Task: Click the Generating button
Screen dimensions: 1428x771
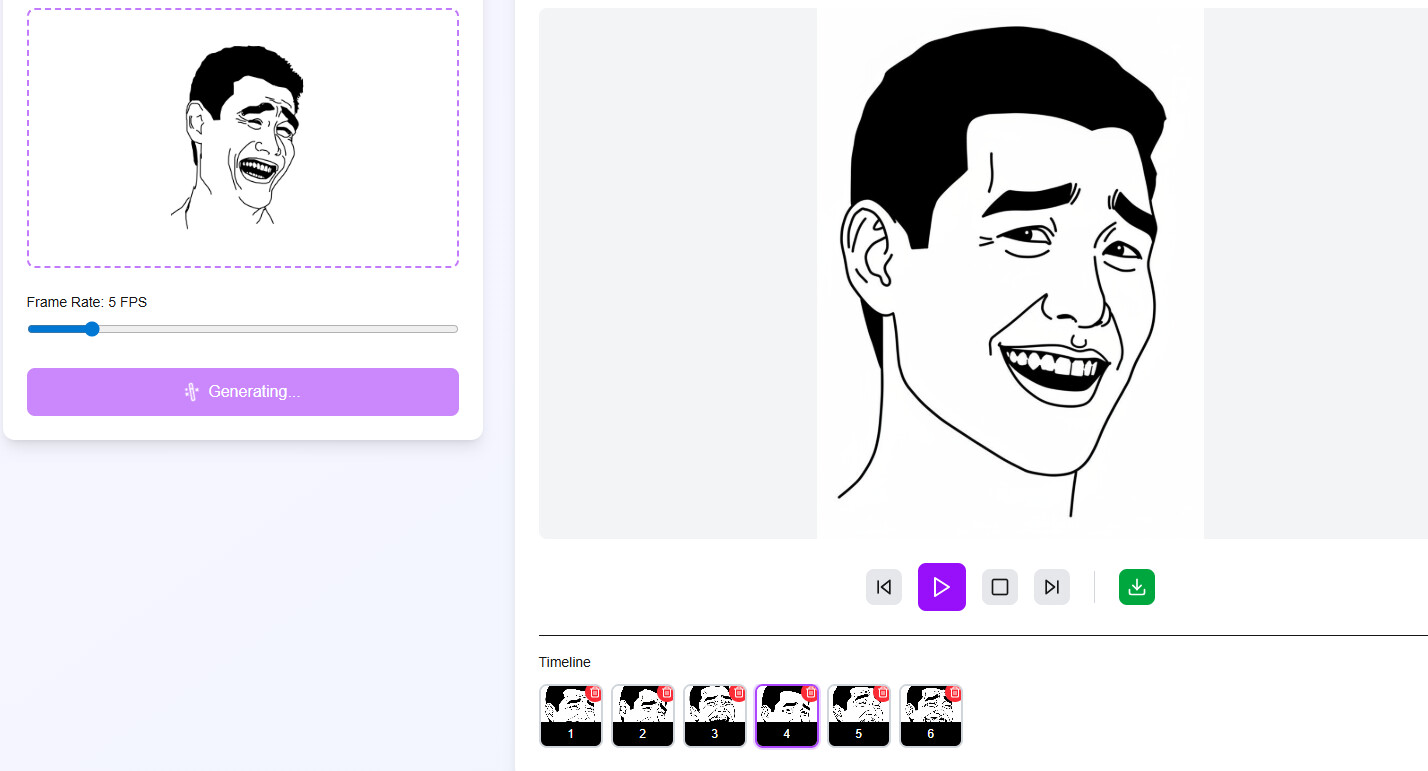Action: click(243, 392)
